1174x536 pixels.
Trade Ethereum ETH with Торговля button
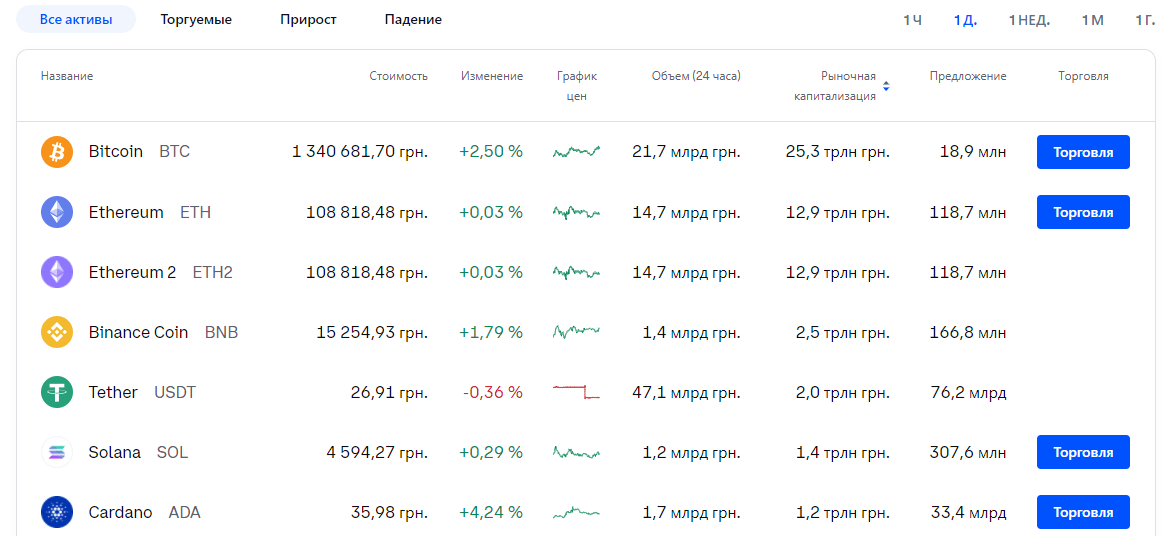pos(1083,212)
